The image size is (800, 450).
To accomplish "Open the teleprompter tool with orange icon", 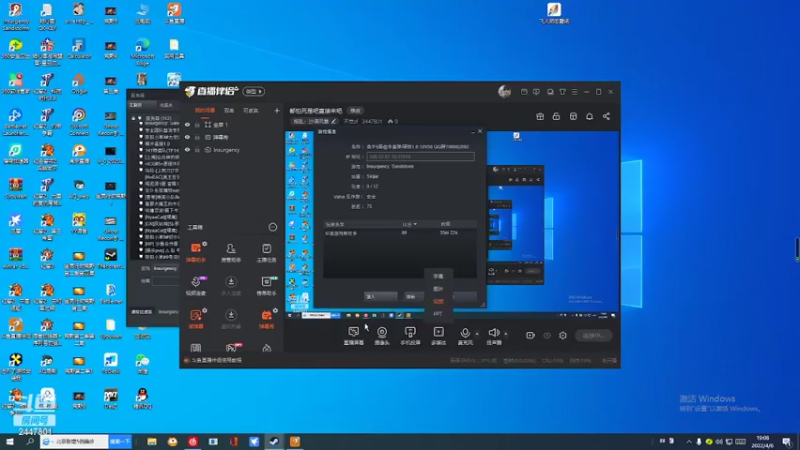I will pyautogui.click(x=195, y=319).
